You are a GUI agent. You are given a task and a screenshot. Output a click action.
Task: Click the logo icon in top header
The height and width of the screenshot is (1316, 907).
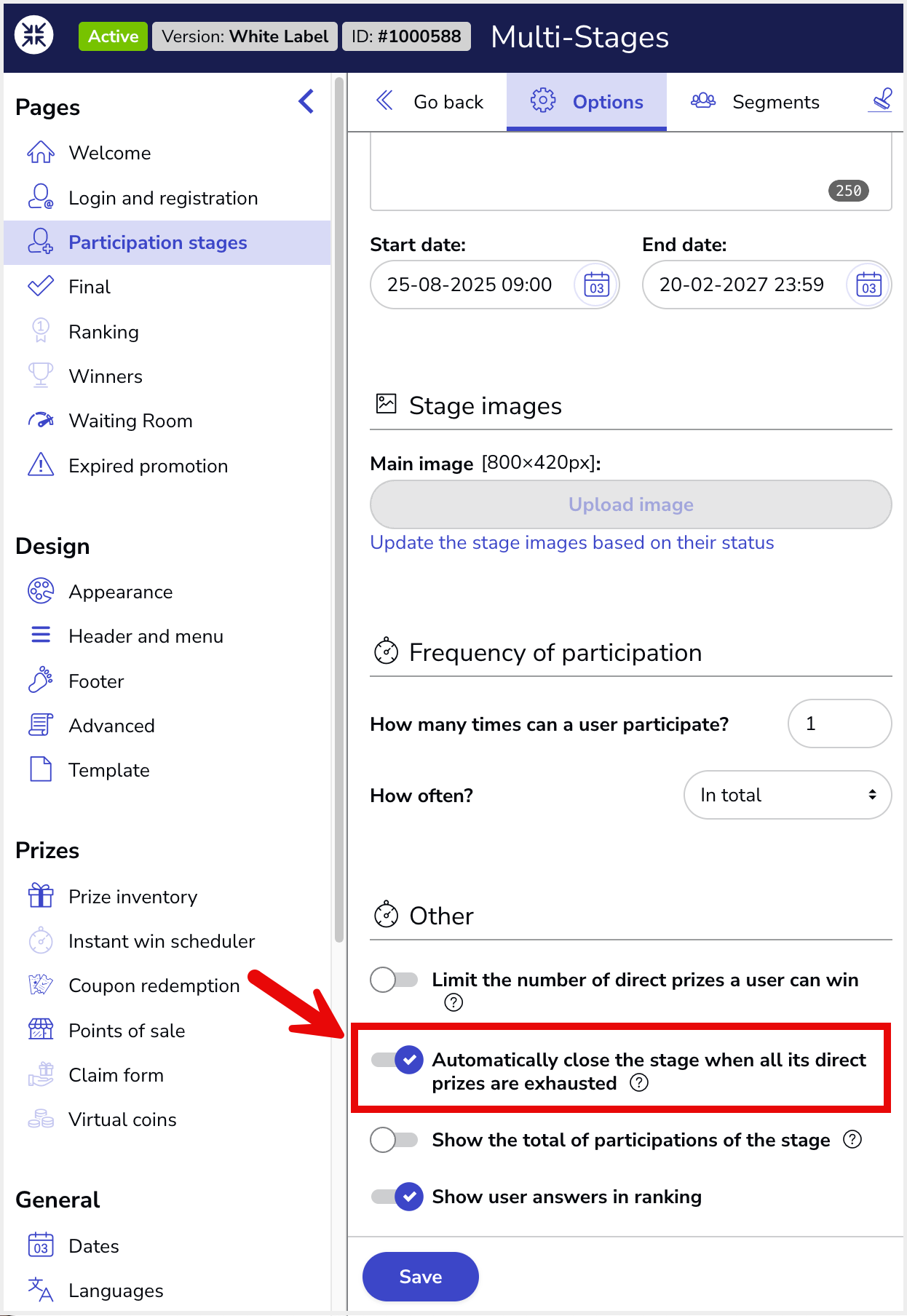tap(34, 35)
